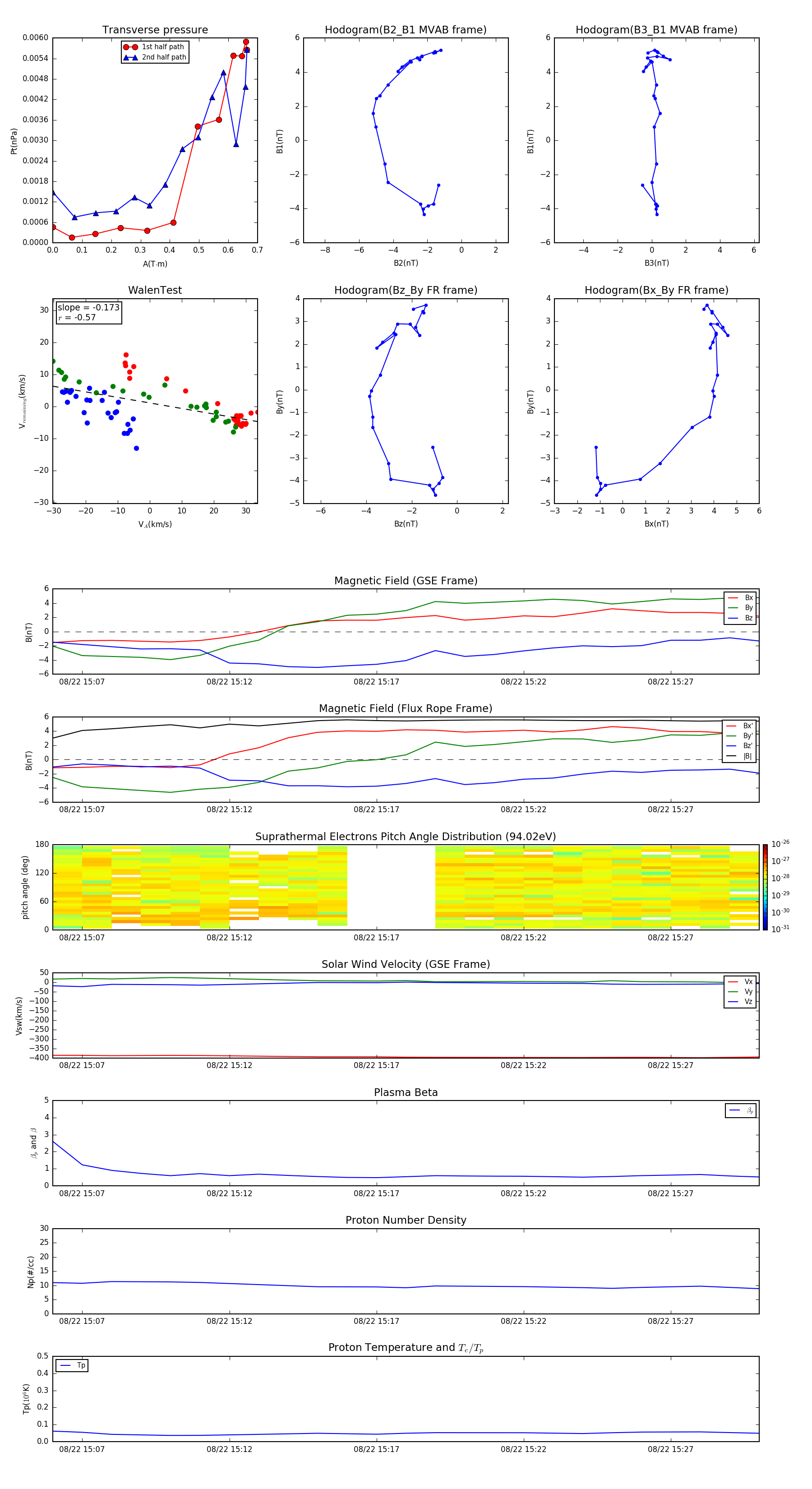Click the 'Magnetic Field (Flux Rope Frame)' title
812x1489 pixels.
click(406, 709)
